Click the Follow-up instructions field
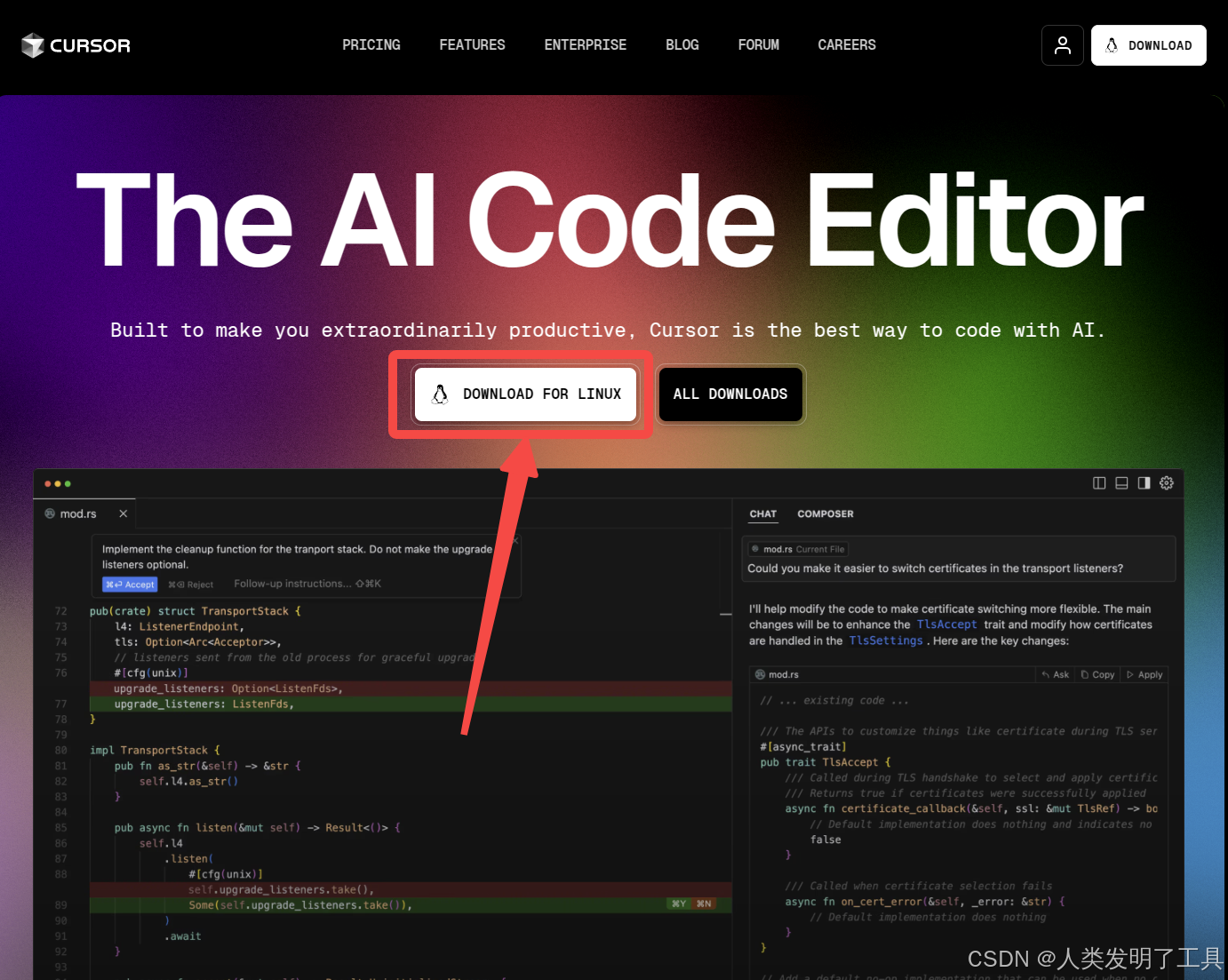Screen dimensions: 1228x980 coord(307,584)
